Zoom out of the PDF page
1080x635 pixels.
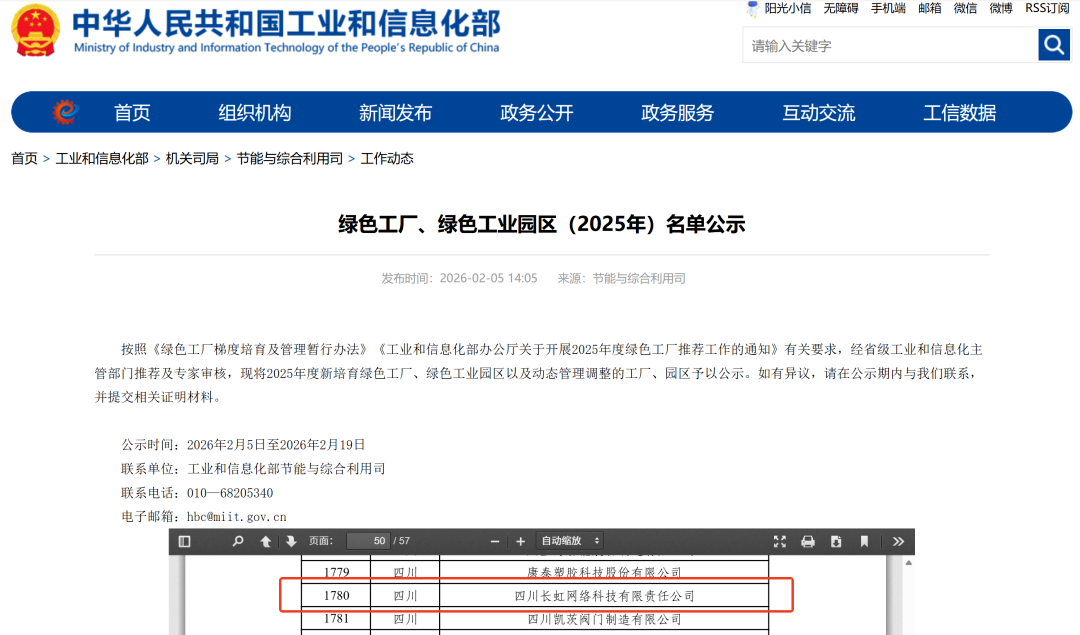tap(493, 540)
